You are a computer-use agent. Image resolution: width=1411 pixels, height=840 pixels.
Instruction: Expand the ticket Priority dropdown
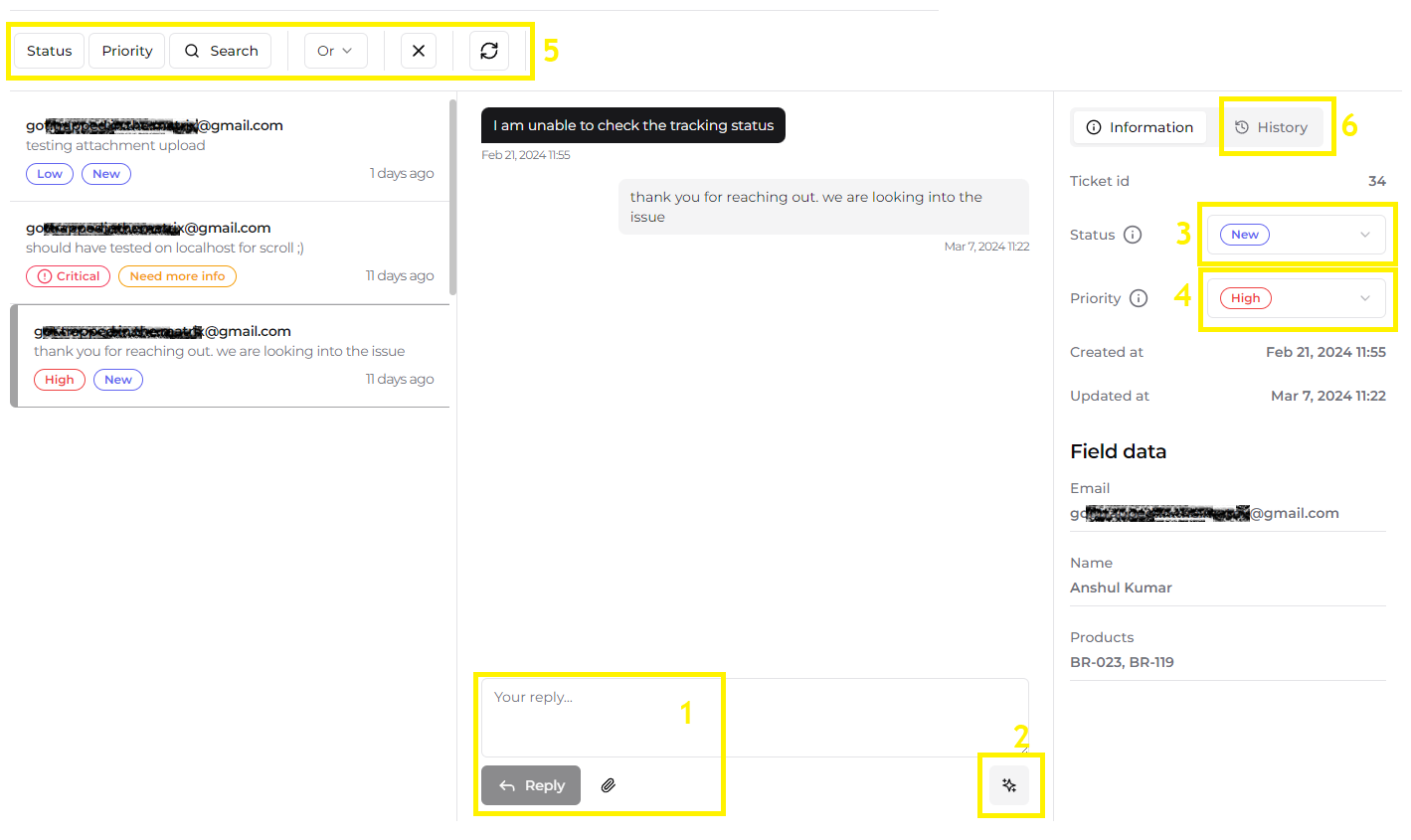(x=1295, y=298)
